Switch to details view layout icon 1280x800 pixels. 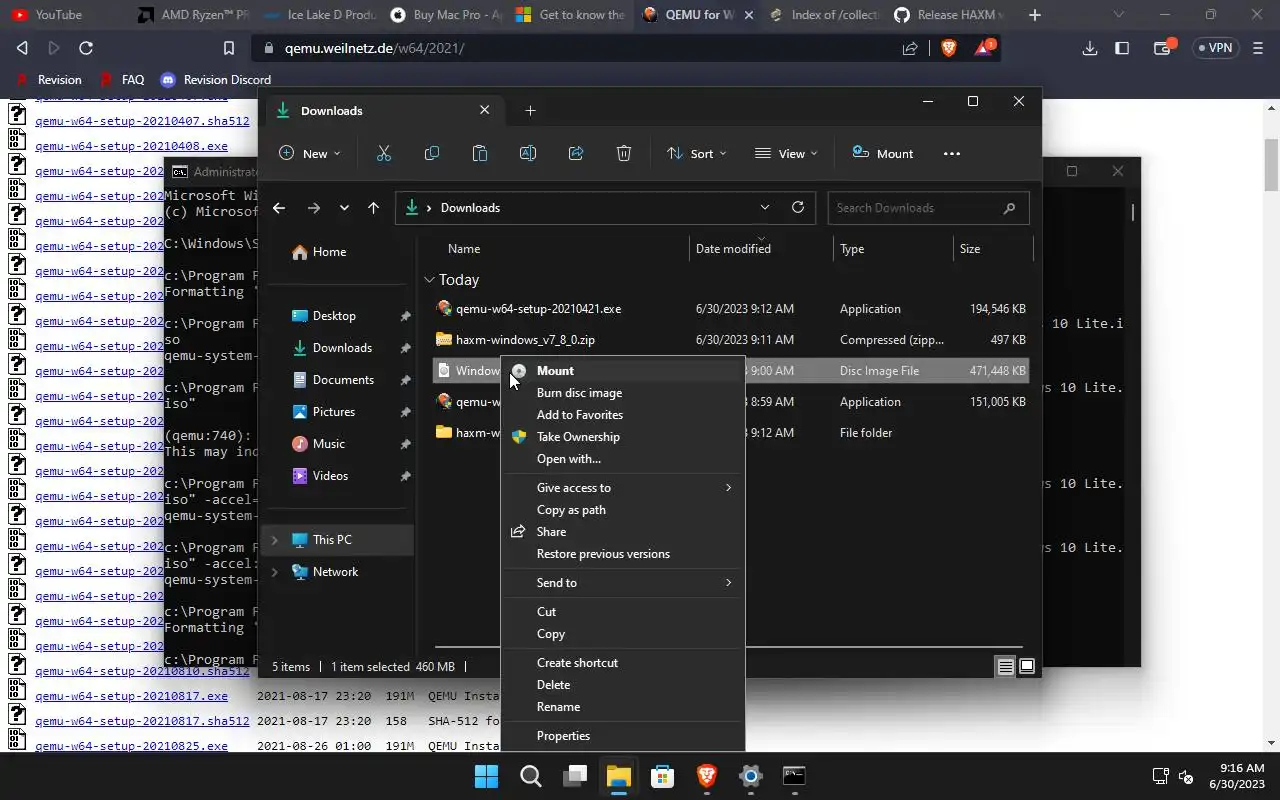[1006, 667]
